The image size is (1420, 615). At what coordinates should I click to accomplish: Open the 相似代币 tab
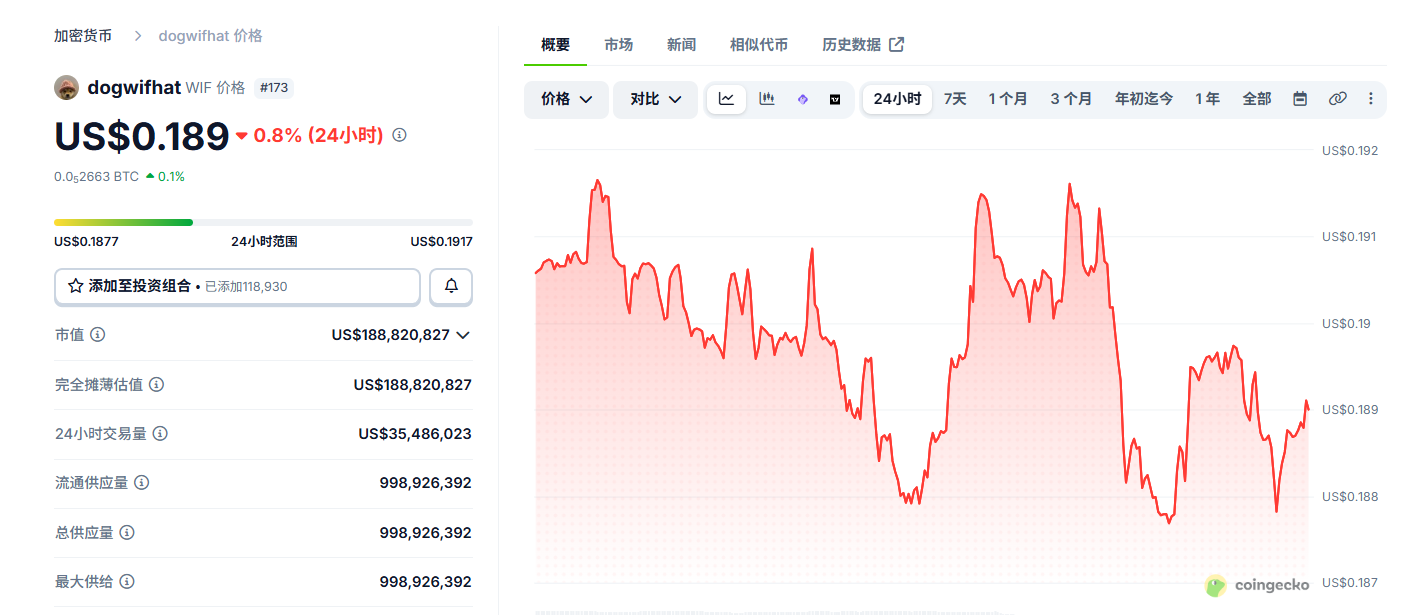coord(759,44)
